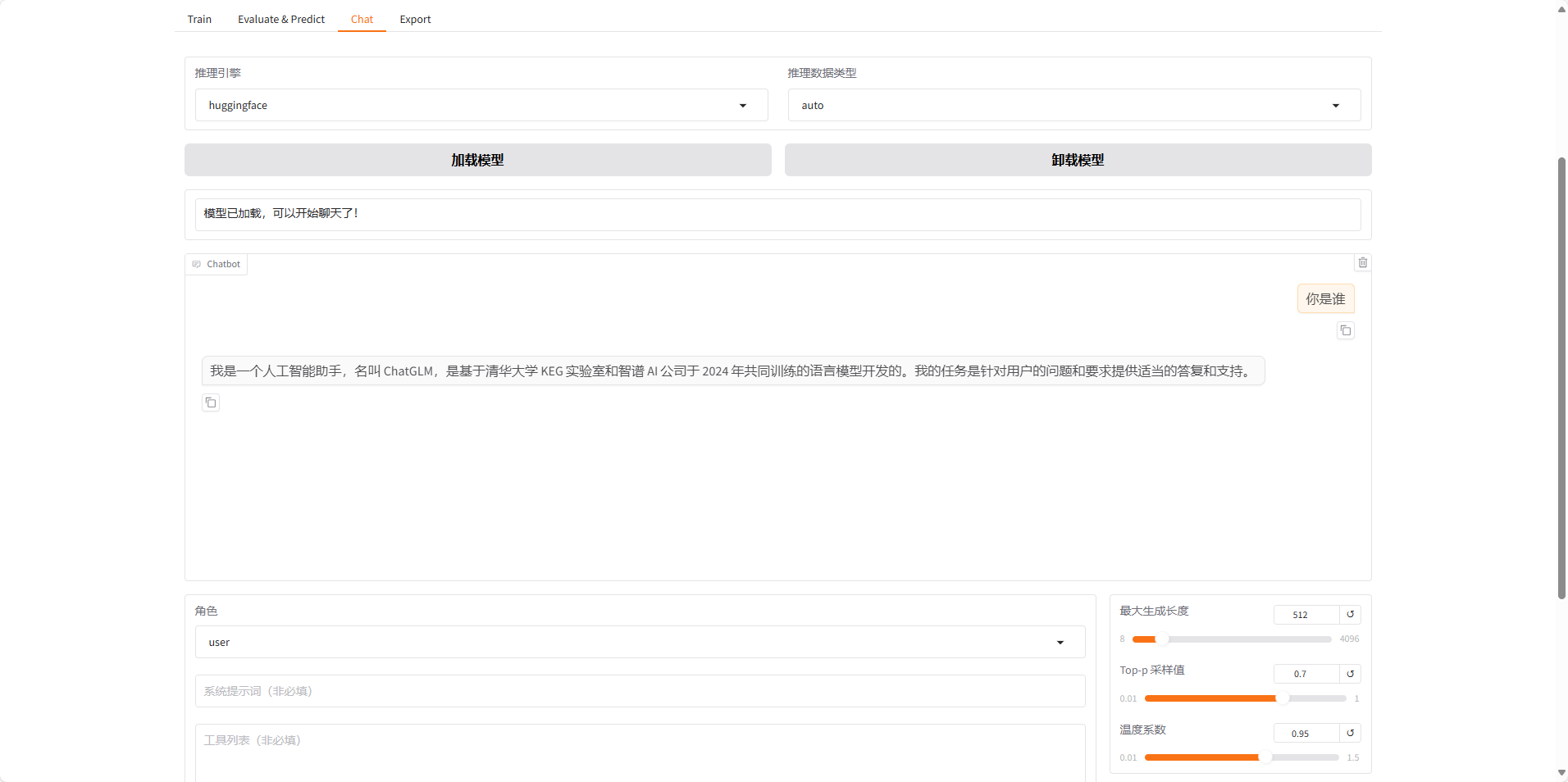Image resolution: width=1568 pixels, height=782 pixels.
Task: Open the 推理引擎 huggingface dropdown
Action: 481,105
